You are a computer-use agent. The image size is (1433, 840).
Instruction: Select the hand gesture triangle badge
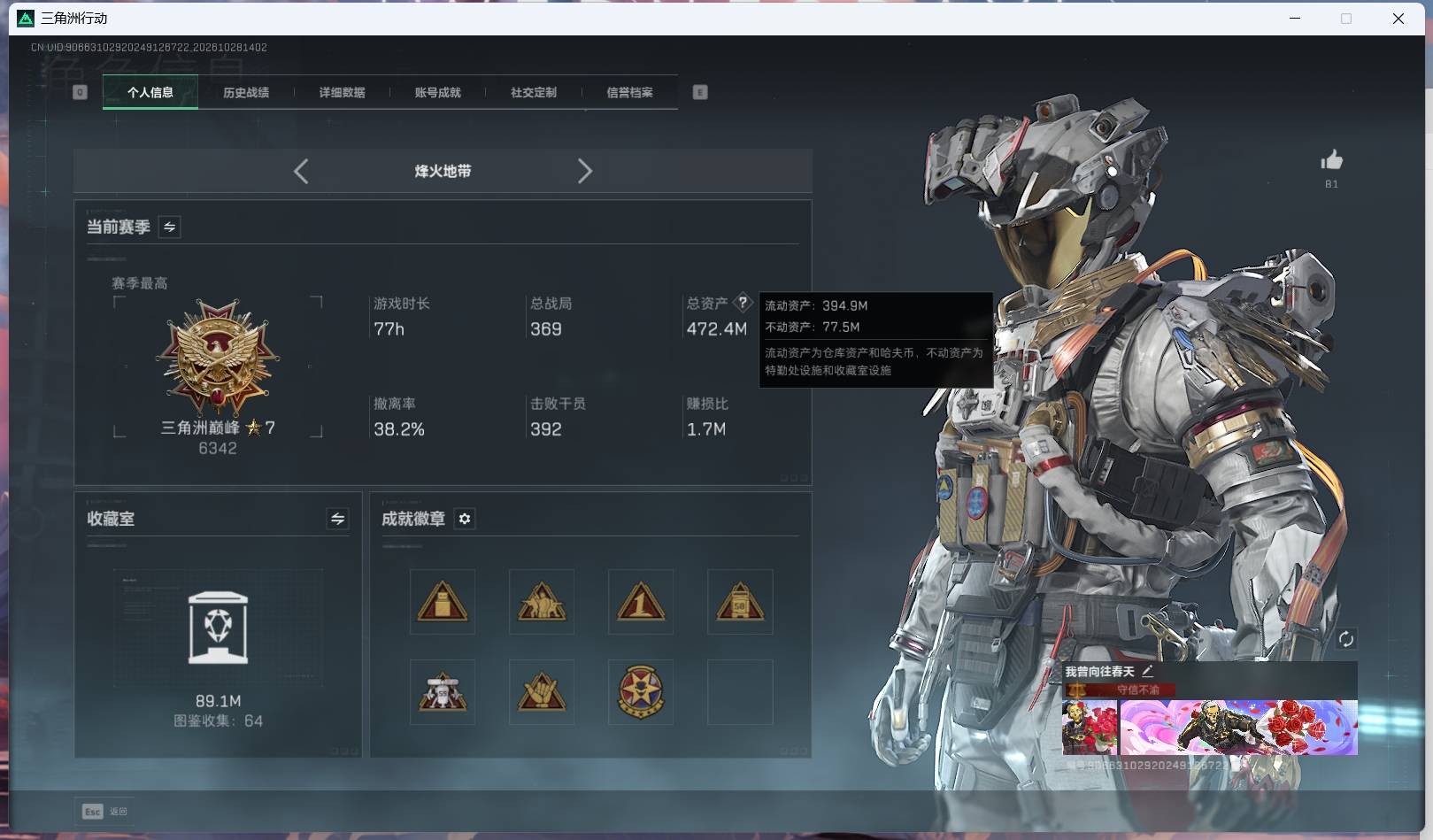coord(542,691)
